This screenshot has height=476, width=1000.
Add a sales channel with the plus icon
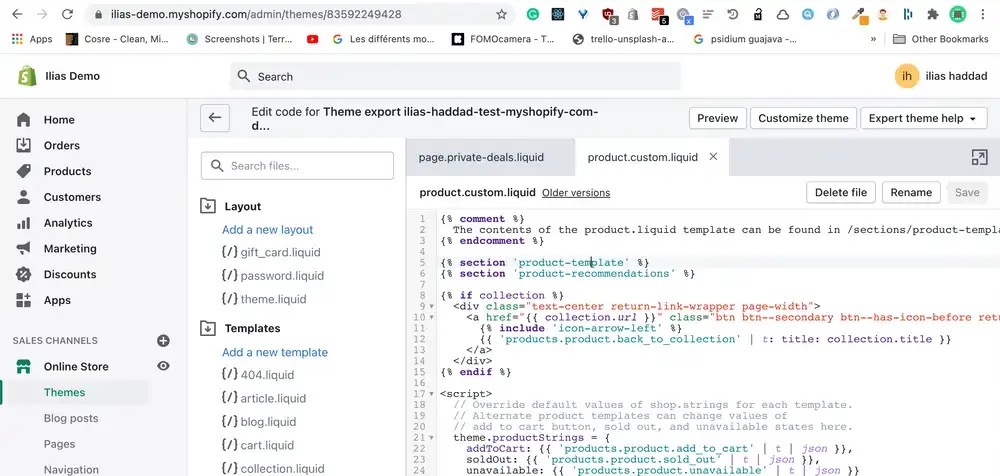(164, 341)
